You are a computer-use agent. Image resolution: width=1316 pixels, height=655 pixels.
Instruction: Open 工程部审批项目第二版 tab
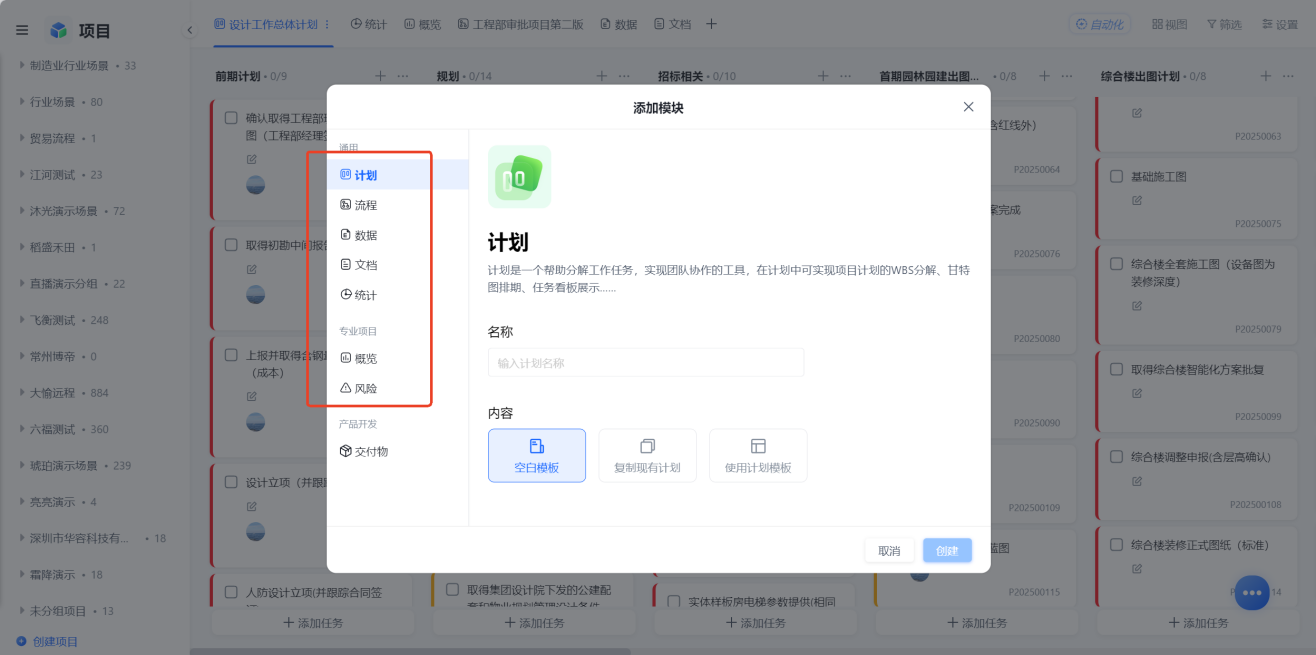(520, 24)
